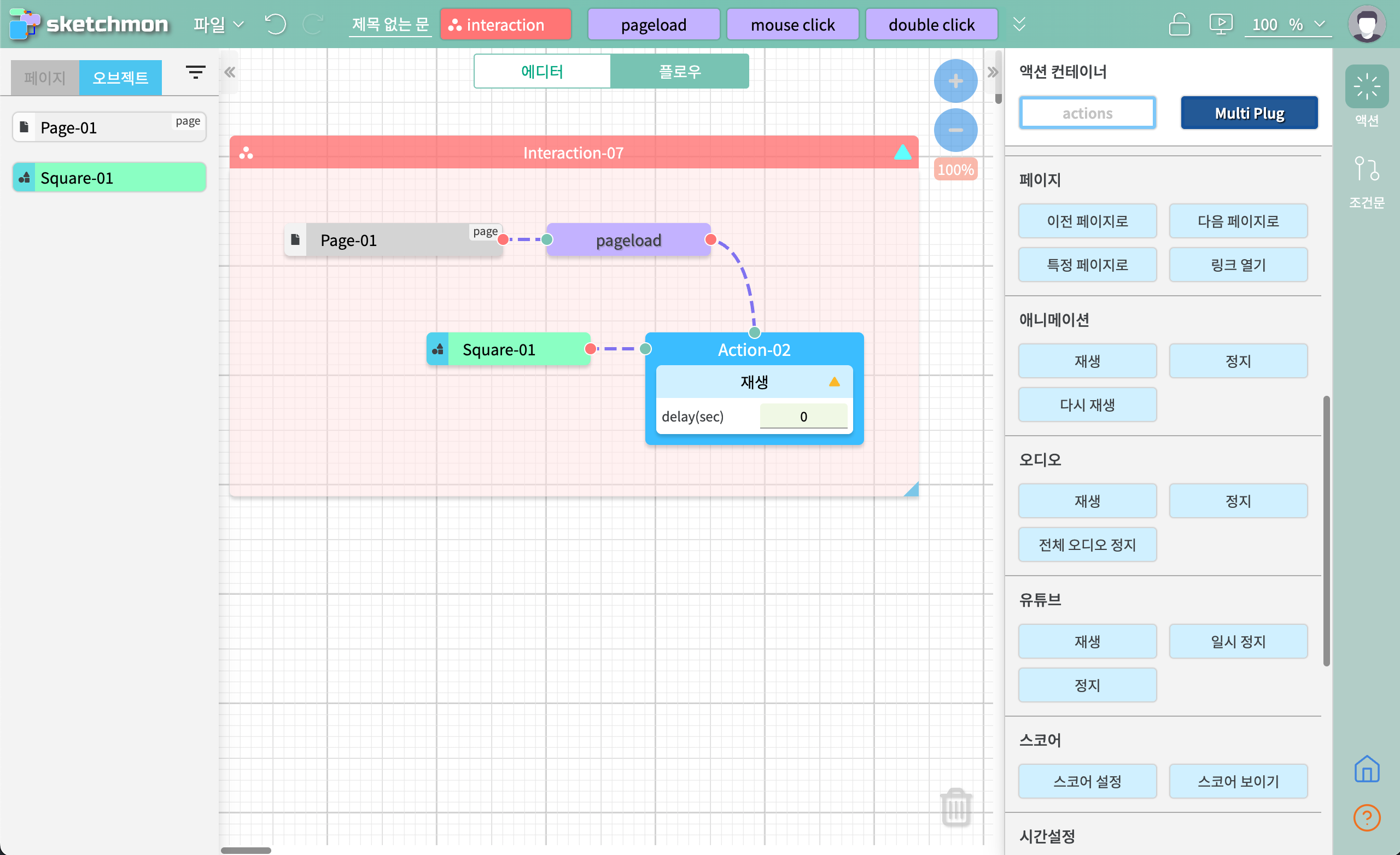Screen dimensions: 1400x855
Task: Click the canvas zoom in plus button
Action: (955, 81)
